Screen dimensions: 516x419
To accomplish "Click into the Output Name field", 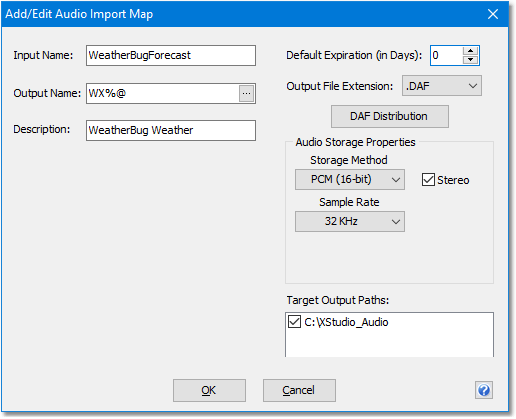I will (x=163, y=93).
